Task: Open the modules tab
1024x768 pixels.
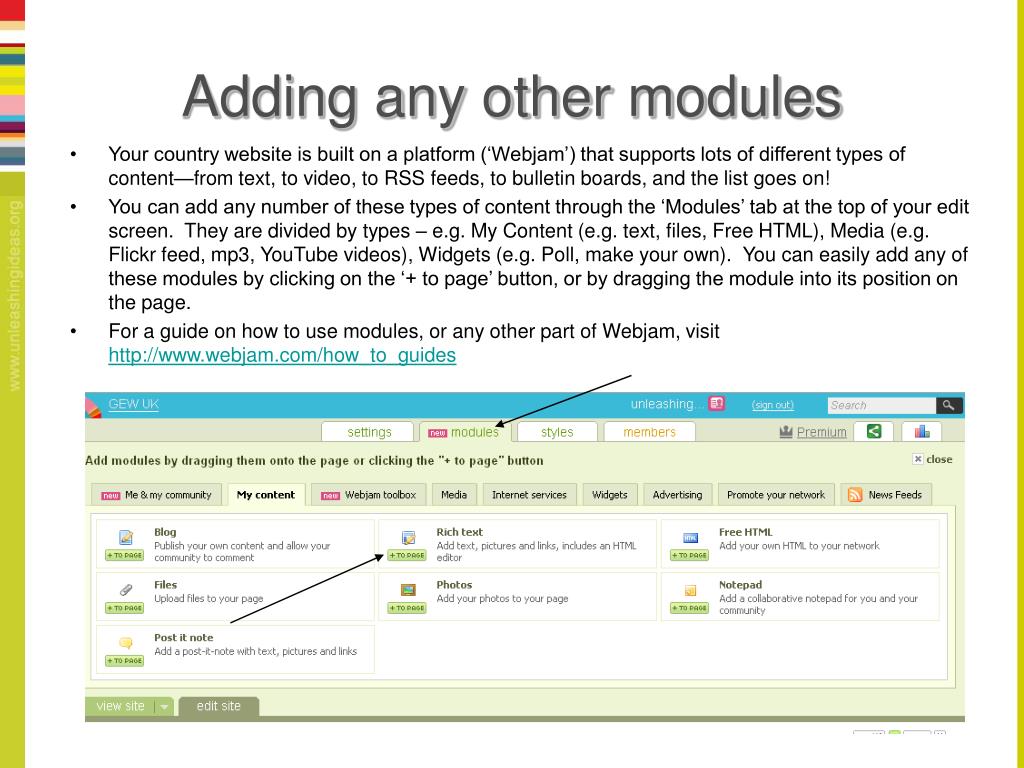Action: 465,432
